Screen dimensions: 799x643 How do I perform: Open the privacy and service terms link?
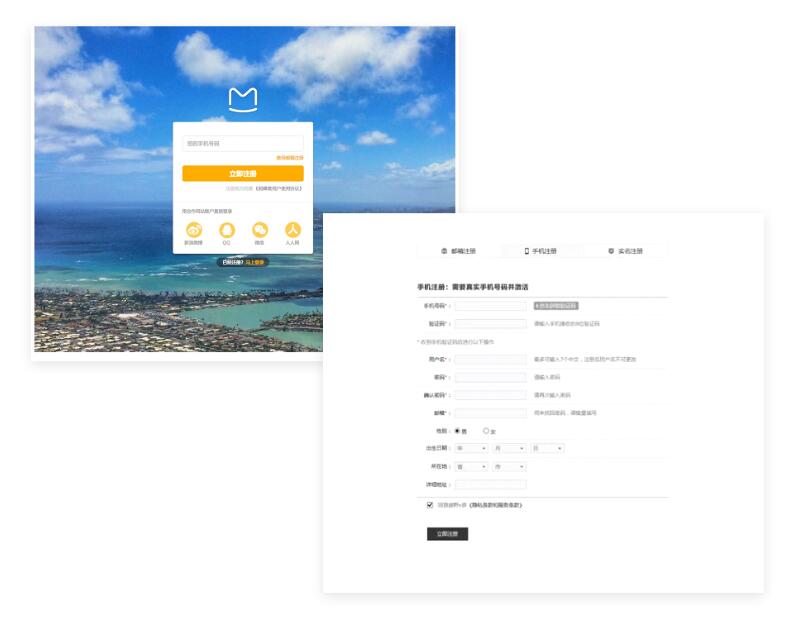click(x=496, y=505)
